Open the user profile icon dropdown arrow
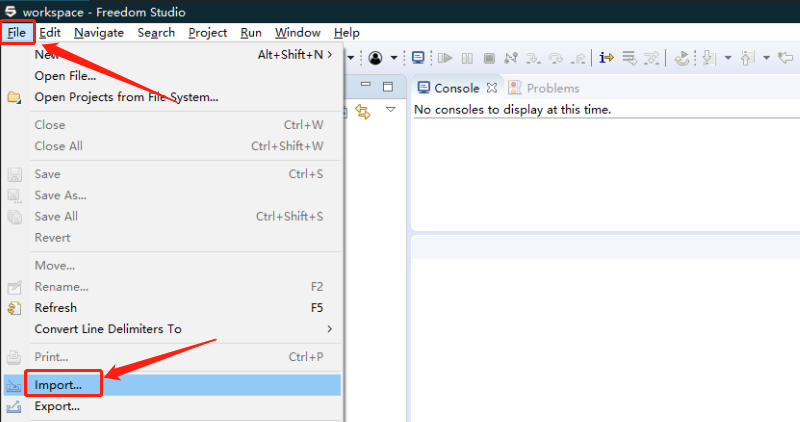This screenshot has width=800, height=422. 394,58
